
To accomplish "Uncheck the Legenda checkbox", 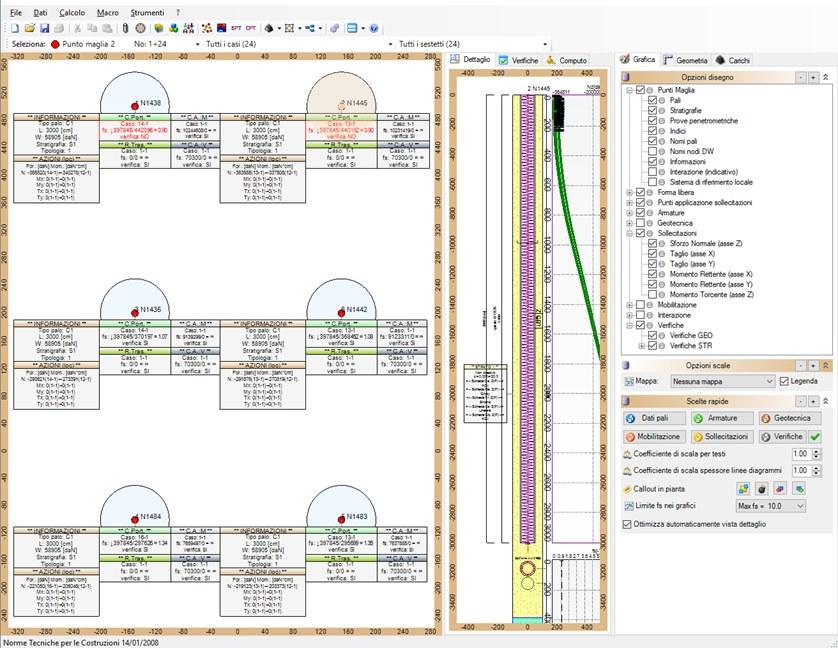I will (x=785, y=381).
